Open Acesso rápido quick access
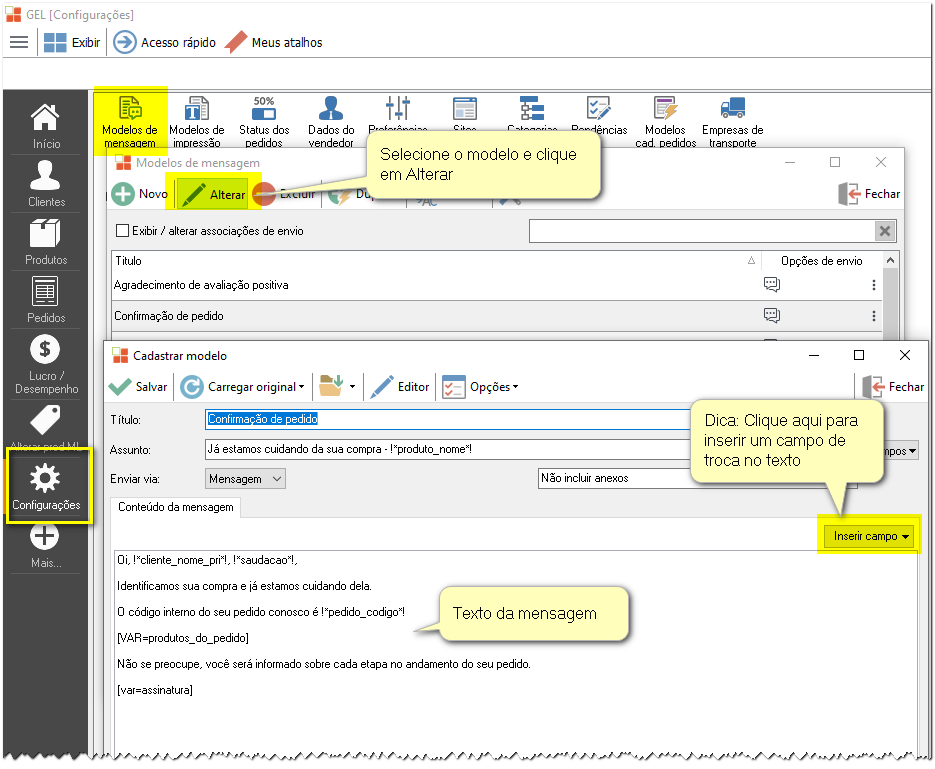Image resolution: width=935 pixels, height=769 pixels. click(165, 42)
